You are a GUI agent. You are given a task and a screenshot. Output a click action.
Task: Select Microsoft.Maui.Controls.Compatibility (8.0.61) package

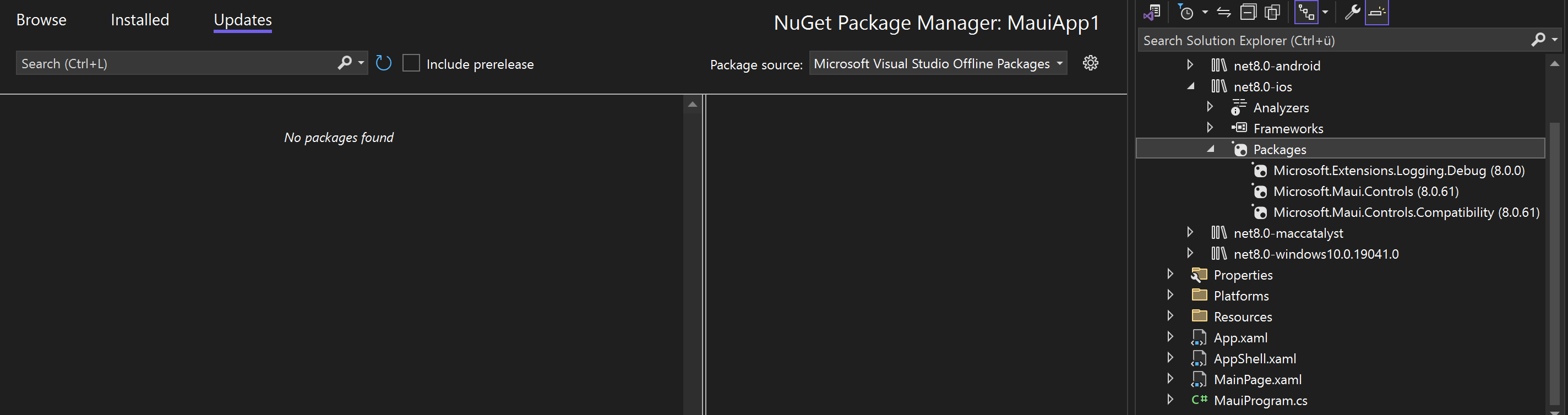click(x=1406, y=212)
